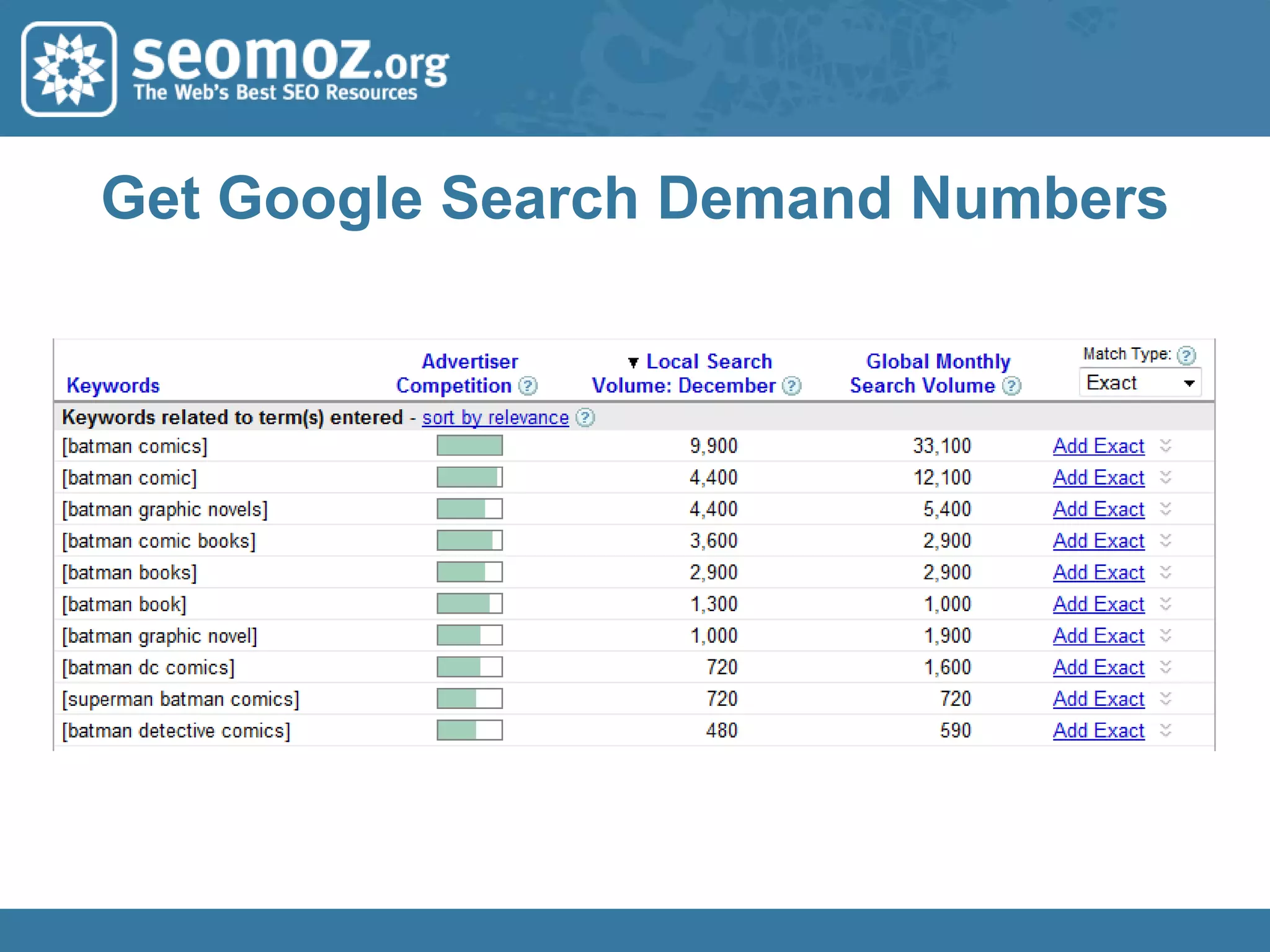The image size is (1270, 952).
Task: Open the Match Type Exact dropdown
Action: click(1140, 382)
